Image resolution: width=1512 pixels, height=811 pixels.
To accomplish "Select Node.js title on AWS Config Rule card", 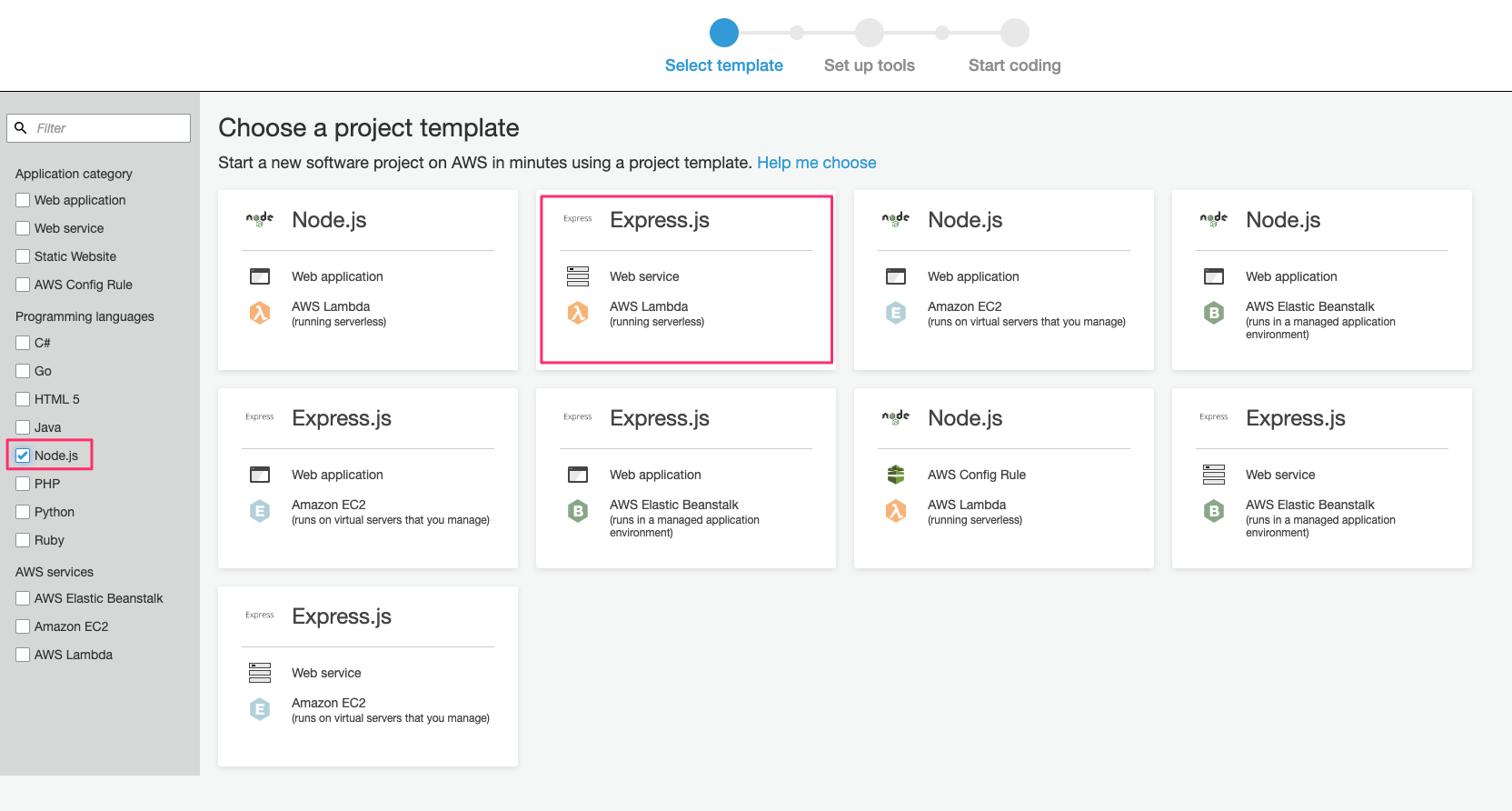I will [x=965, y=418].
